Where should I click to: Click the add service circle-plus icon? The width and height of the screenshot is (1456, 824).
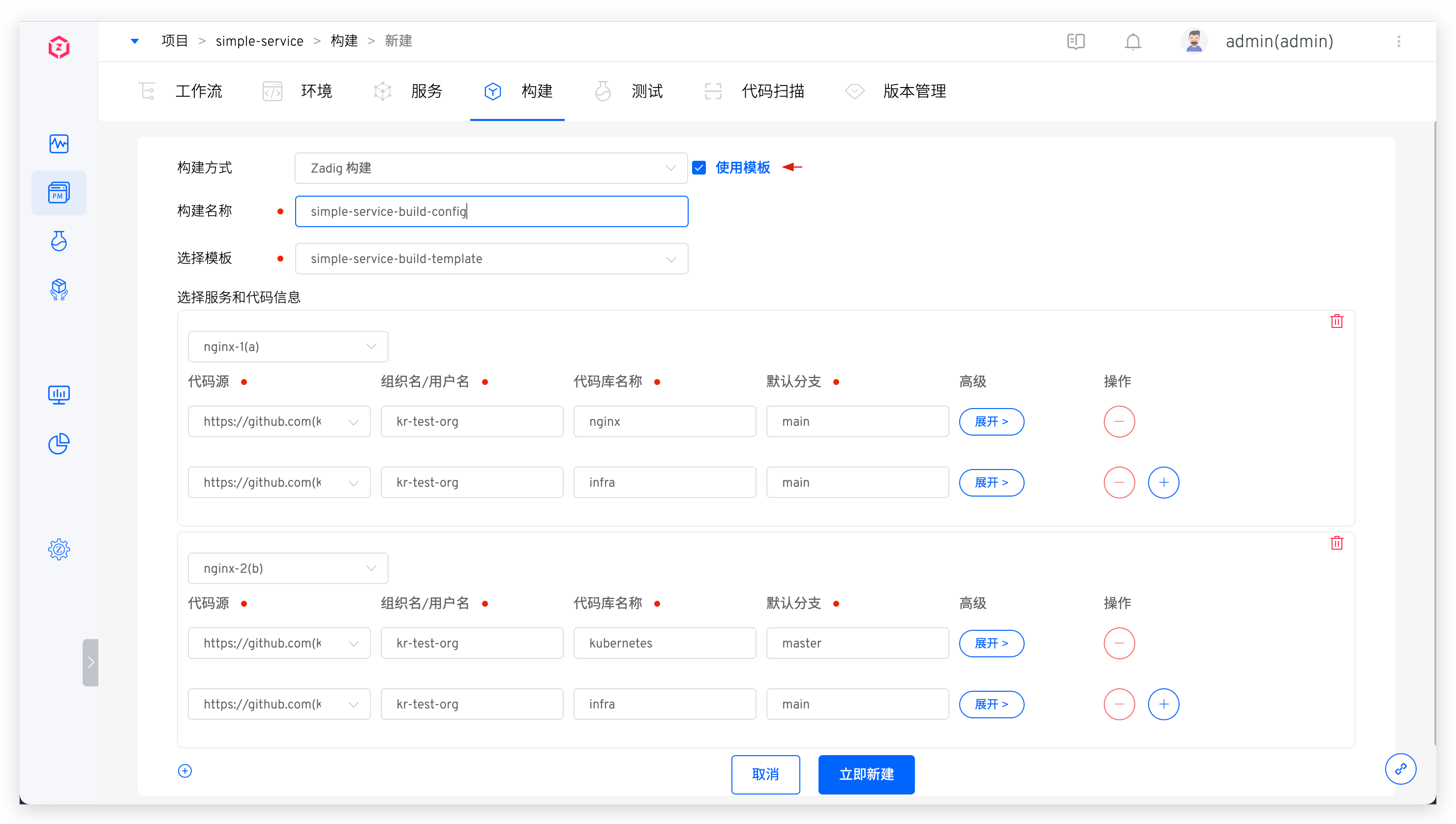pos(185,771)
